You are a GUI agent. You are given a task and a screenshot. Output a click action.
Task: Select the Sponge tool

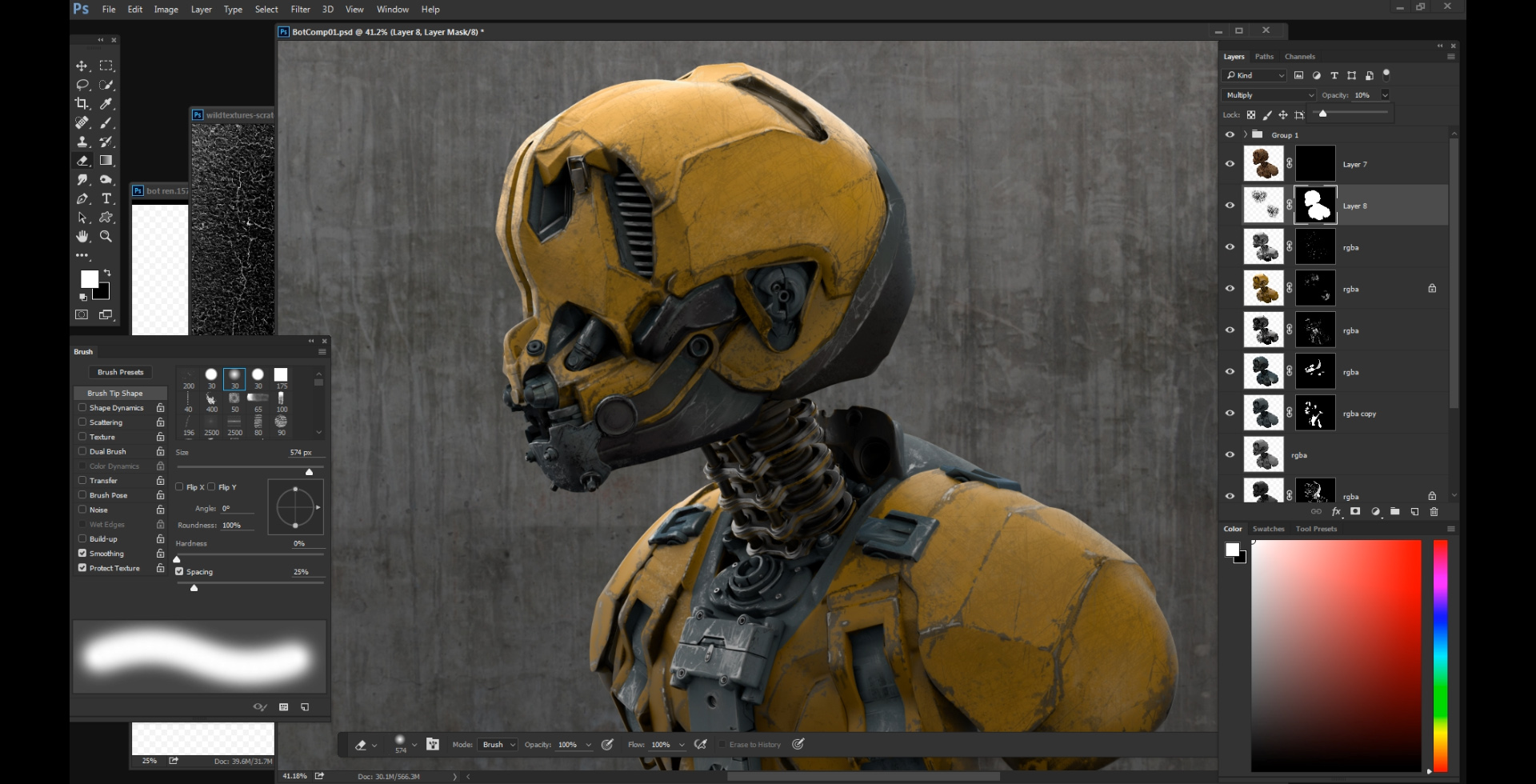point(106,180)
